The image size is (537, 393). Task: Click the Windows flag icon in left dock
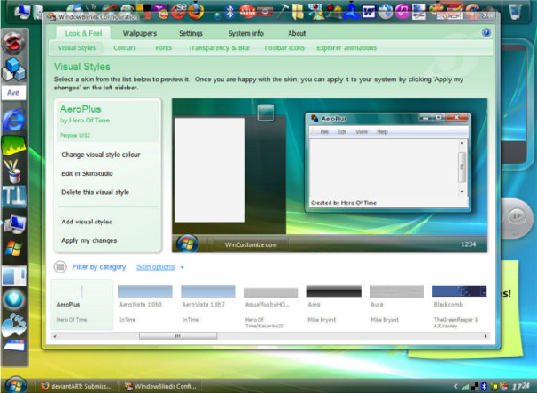click(14, 249)
